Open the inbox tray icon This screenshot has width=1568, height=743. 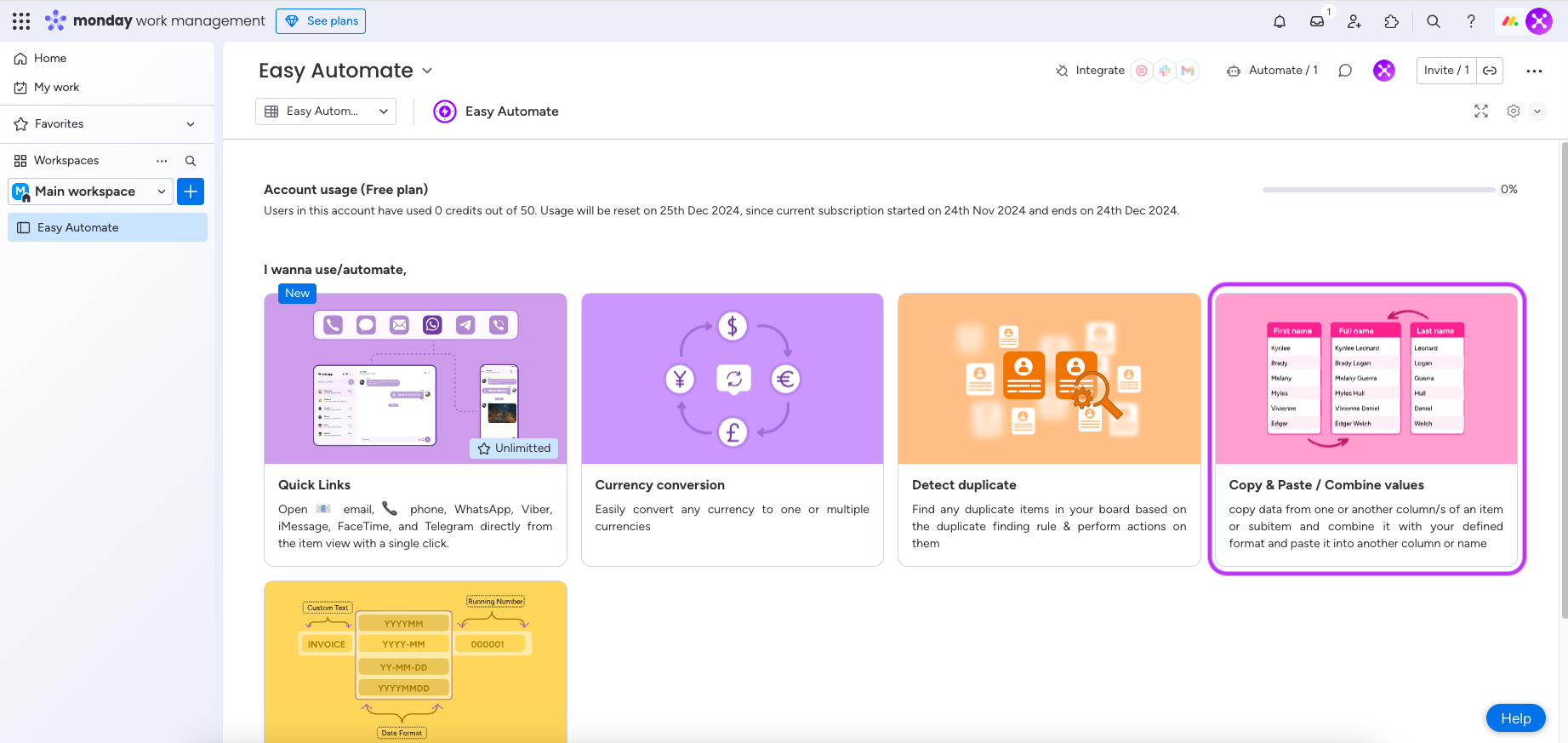tap(1316, 21)
